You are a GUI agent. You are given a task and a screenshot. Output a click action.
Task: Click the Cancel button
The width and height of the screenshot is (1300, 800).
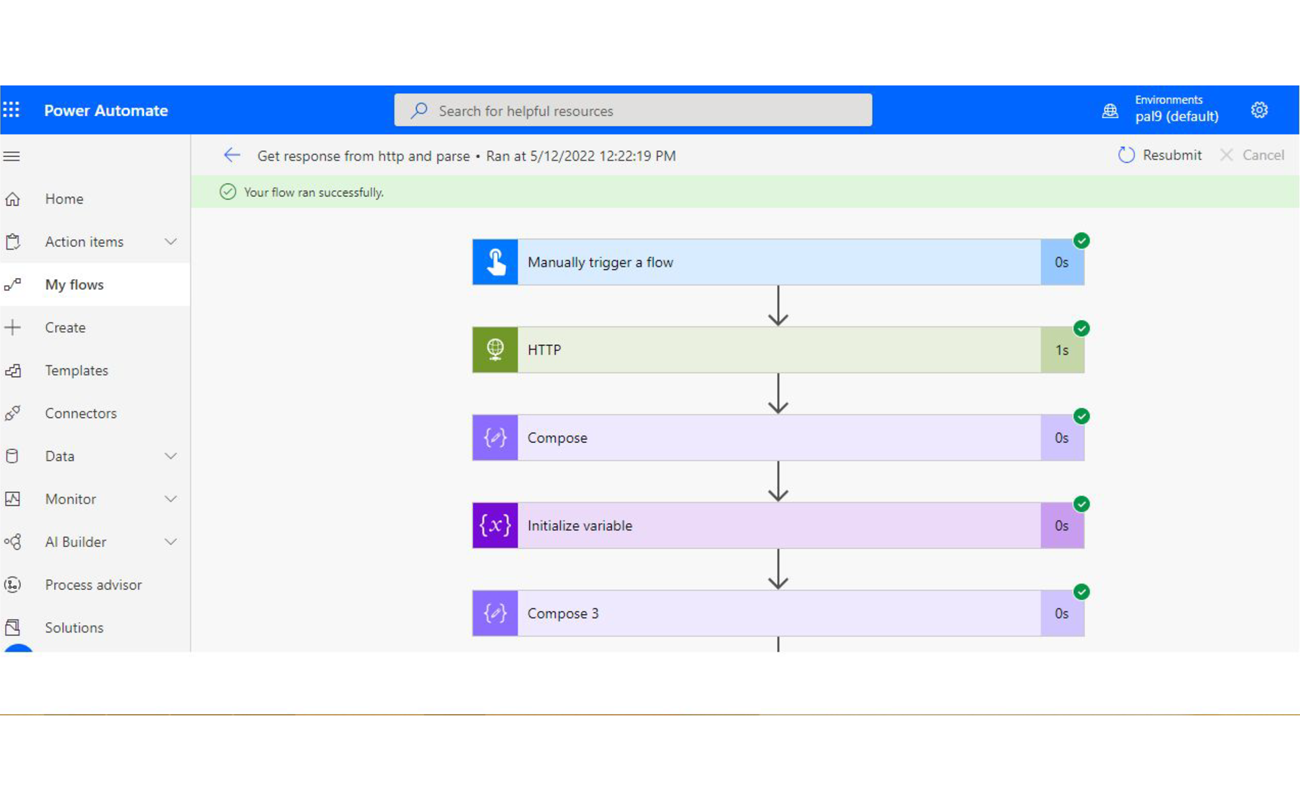pos(1251,155)
